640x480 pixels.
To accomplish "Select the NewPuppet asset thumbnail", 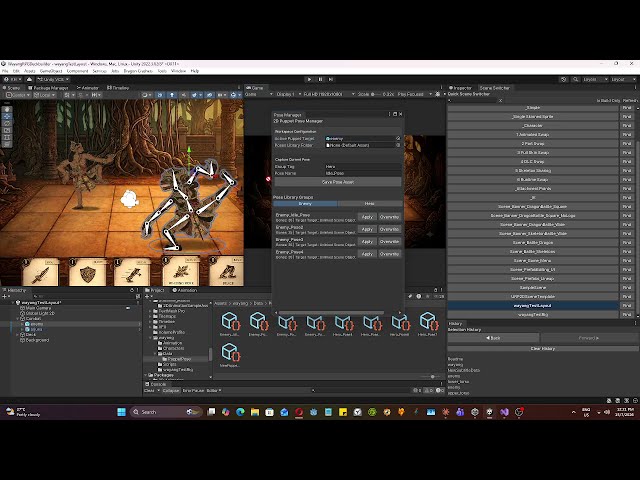I will (x=230, y=353).
